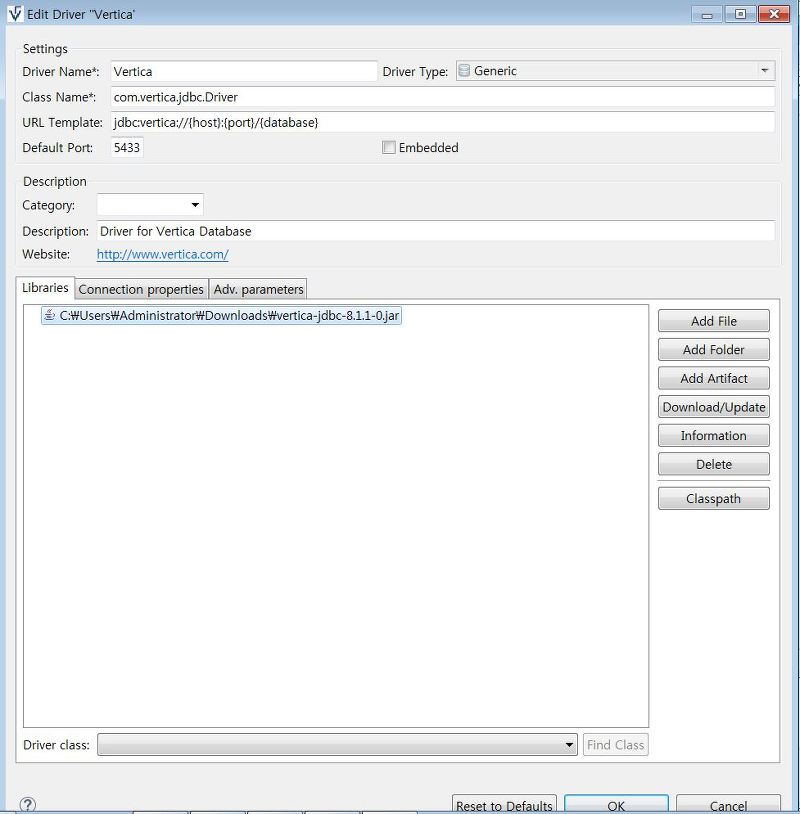Click the Add Artifact button
Screen dimensions: 800x814
pyautogui.click(x=714, y=378)
